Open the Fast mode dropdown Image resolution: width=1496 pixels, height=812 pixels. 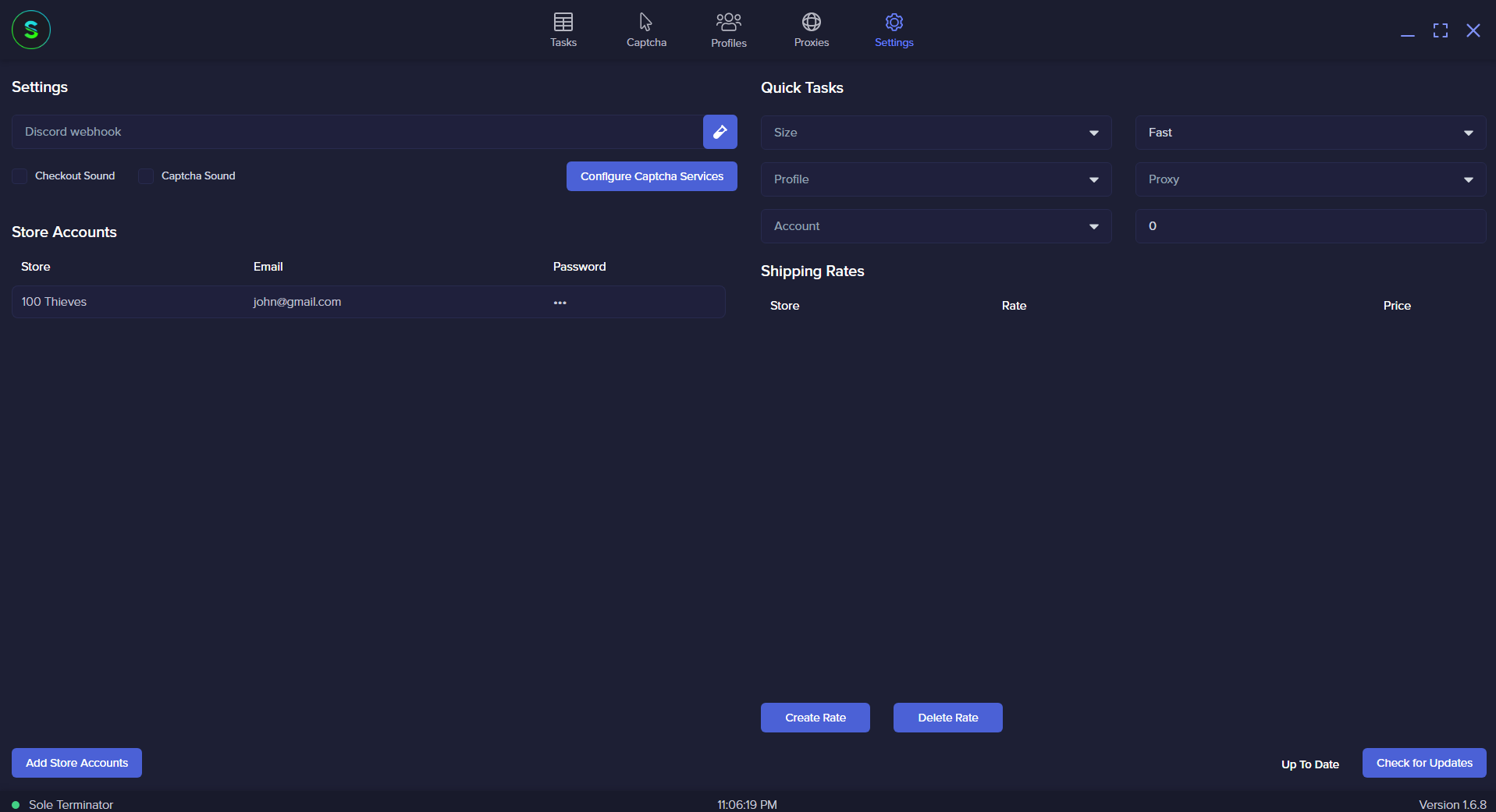[1310, 133]
